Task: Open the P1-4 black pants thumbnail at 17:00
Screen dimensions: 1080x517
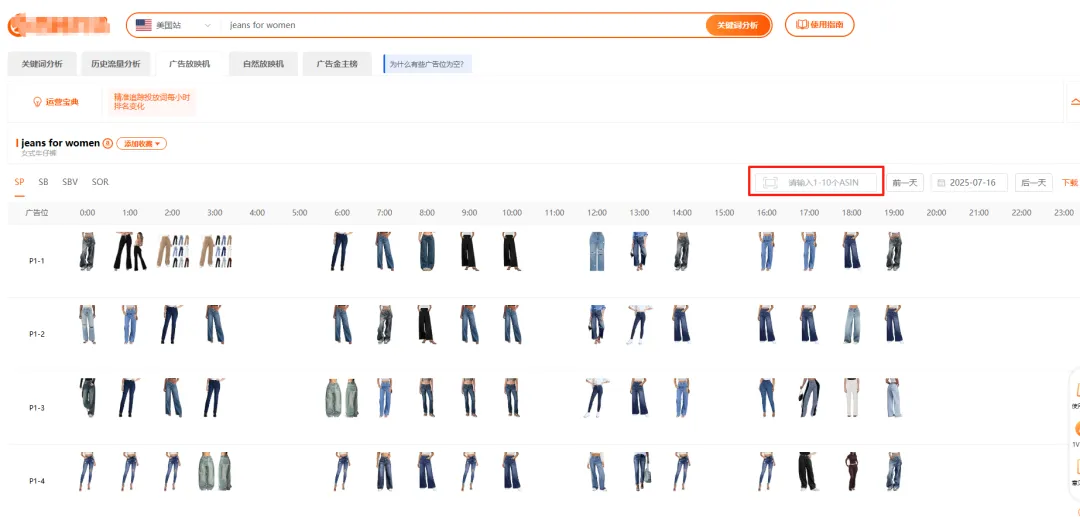Action: pyautogui.click(x=809, y=471)
